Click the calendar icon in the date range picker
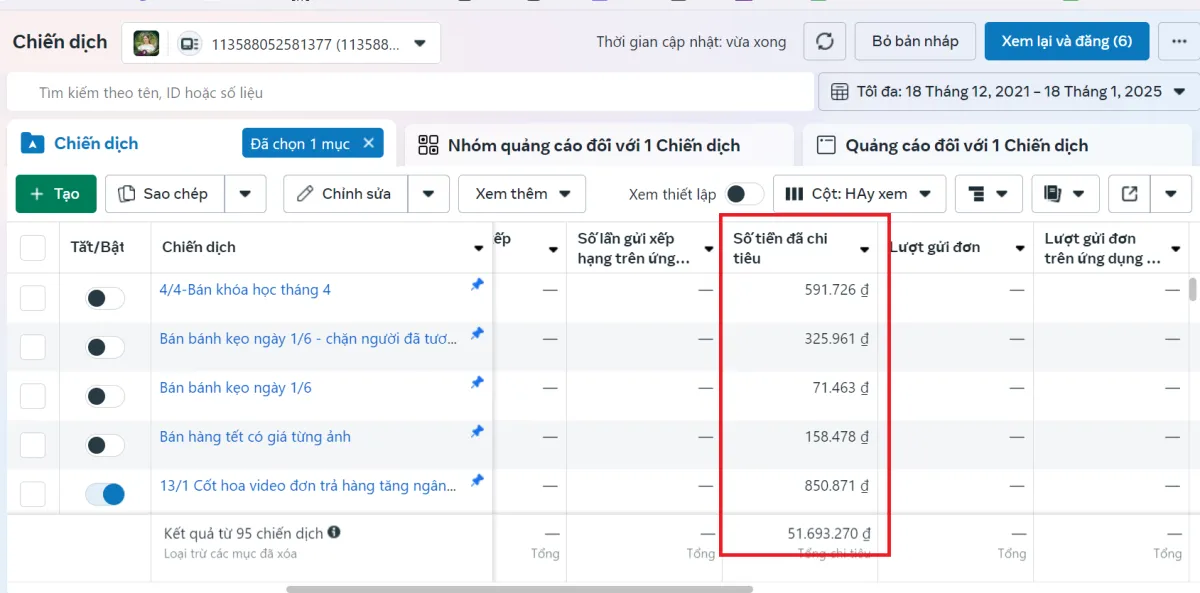The height and width of the screenshot is (593, 1200). [840, 92]
